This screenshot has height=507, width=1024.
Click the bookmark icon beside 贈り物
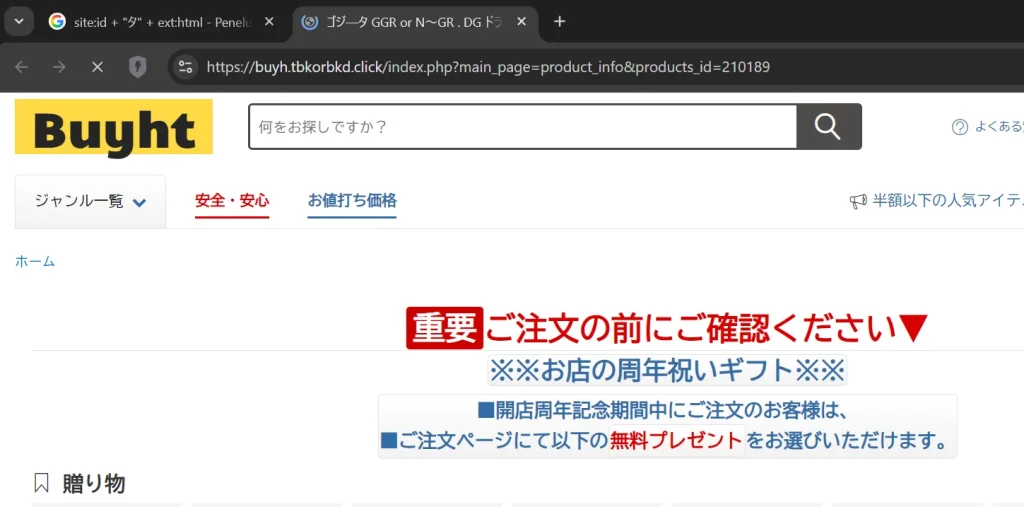pos(41,484)
